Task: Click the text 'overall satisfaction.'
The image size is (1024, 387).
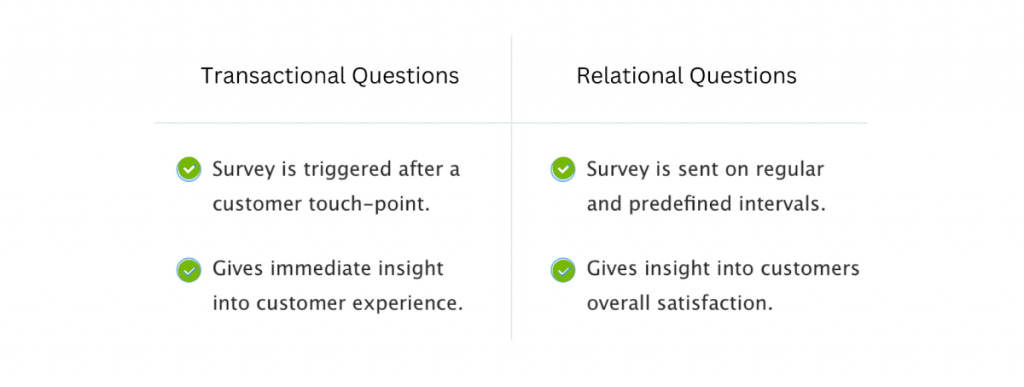Action: pyautogui.click(x=680, y=303)
